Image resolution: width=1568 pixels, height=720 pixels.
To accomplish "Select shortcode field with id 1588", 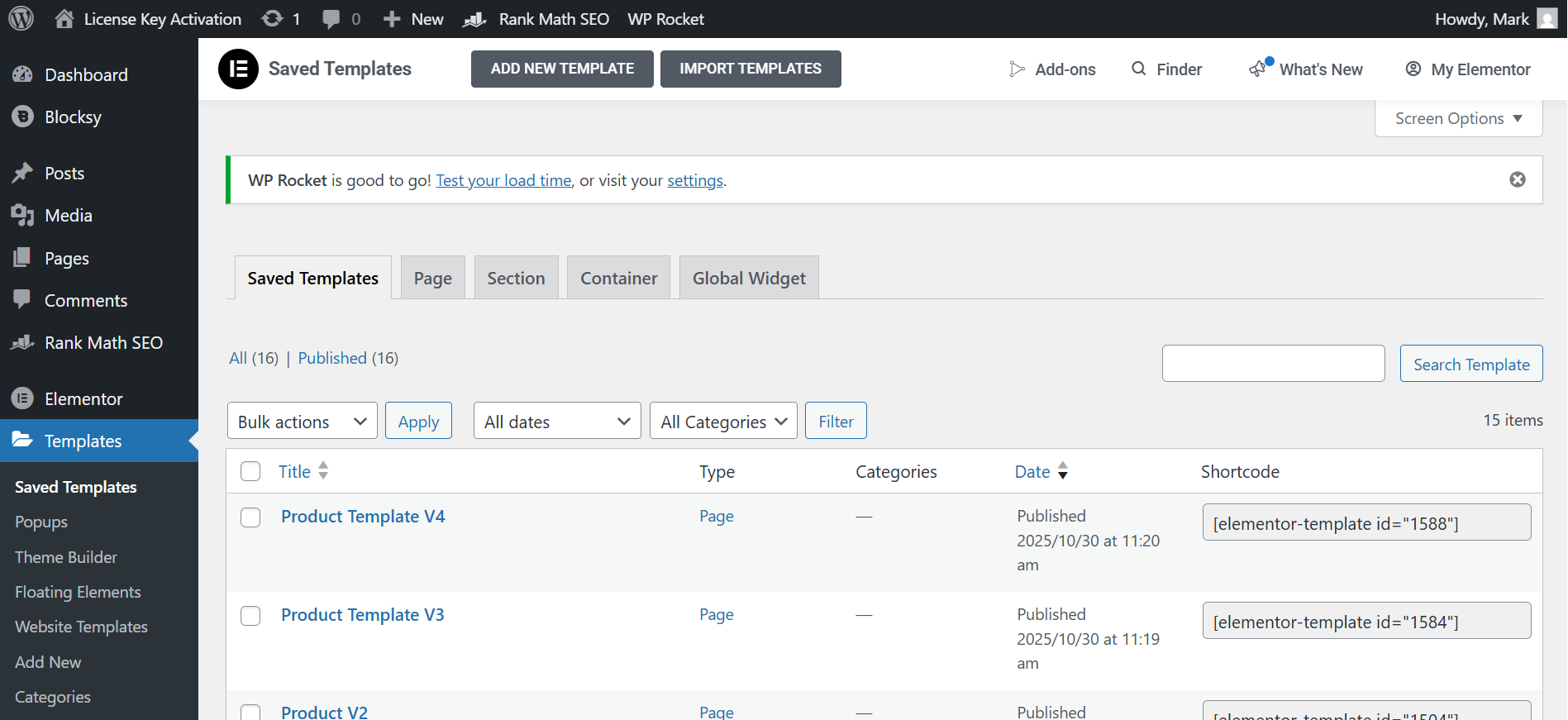I will pyautogui.click(x=1366, y=522).
